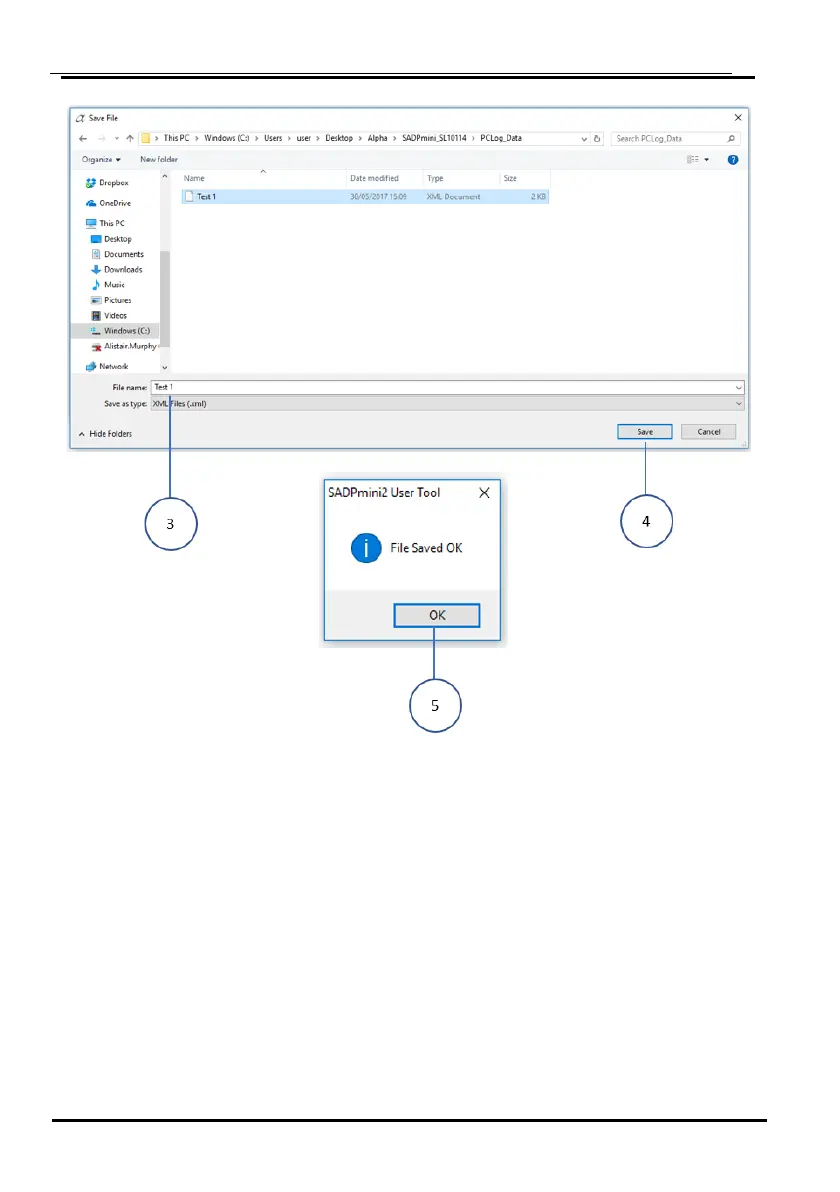This screenshot has height=1192, width=840.
Task: Open Desktop in navigation pane
Action: pos(111,239)
